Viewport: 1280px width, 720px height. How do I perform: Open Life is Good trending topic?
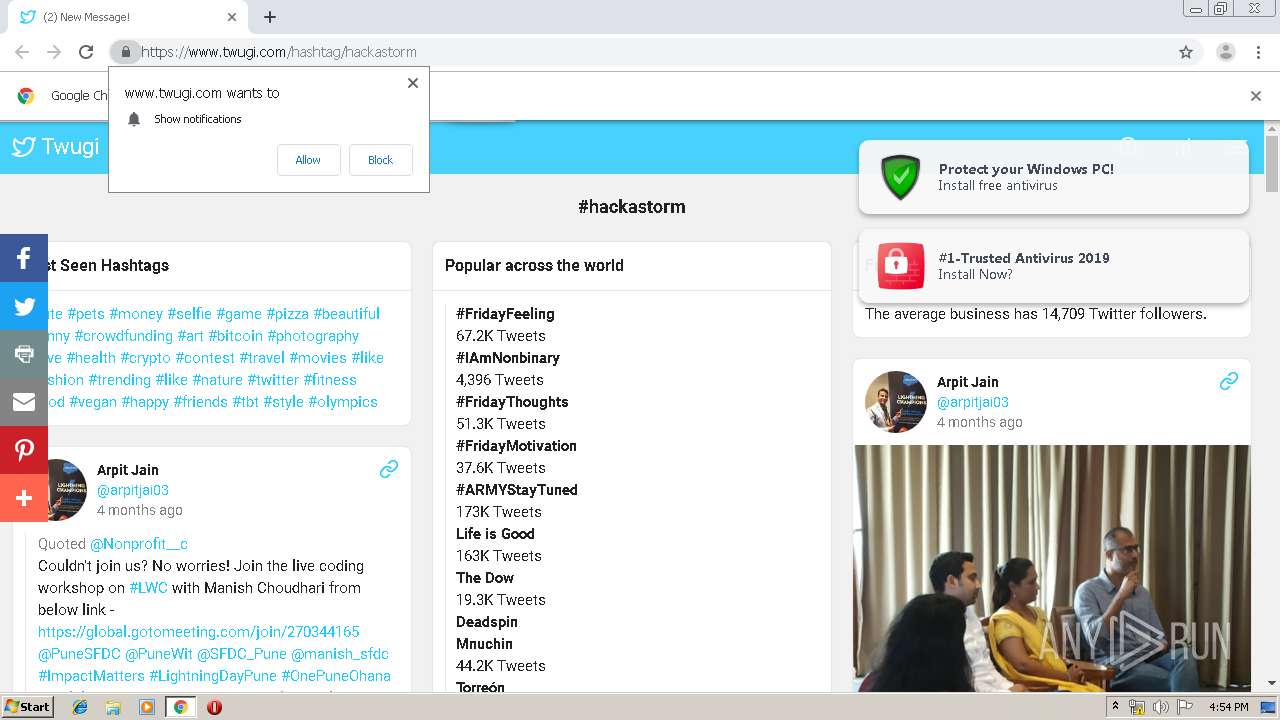point(495,534)
